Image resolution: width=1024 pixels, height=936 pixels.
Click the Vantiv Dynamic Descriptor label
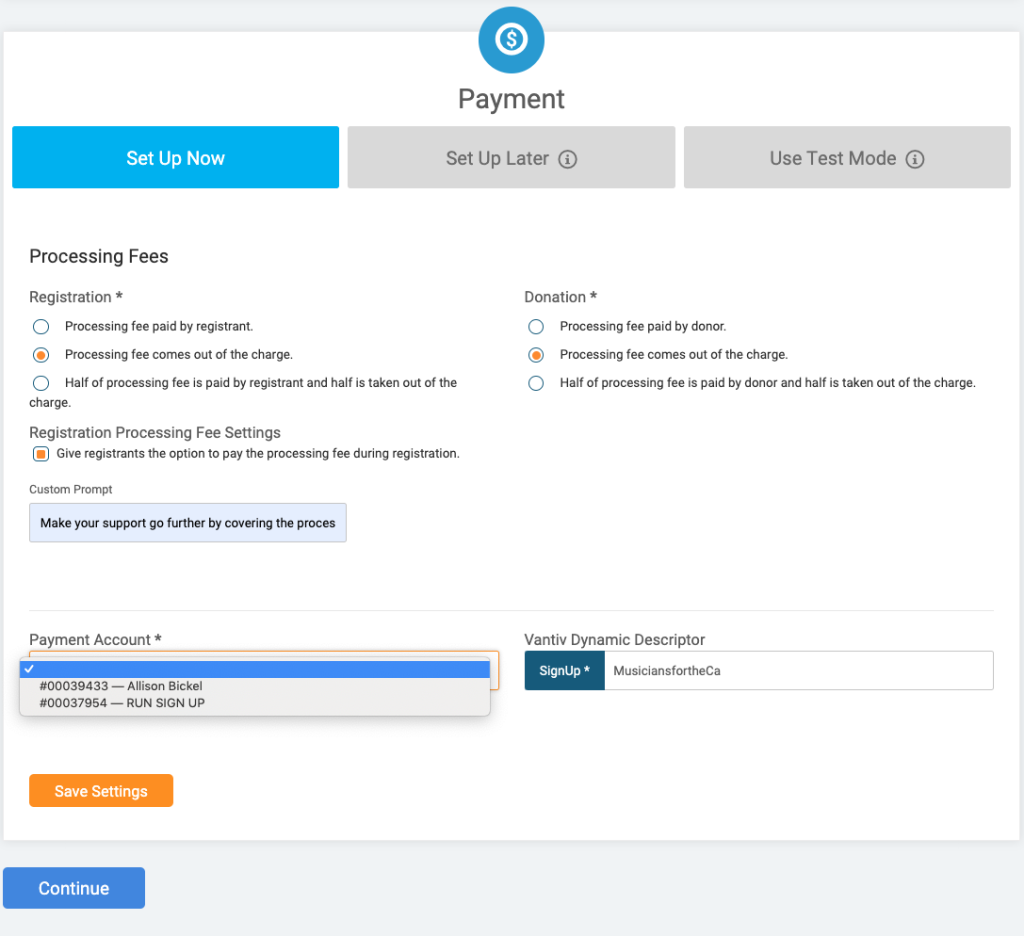pos(615,639)
